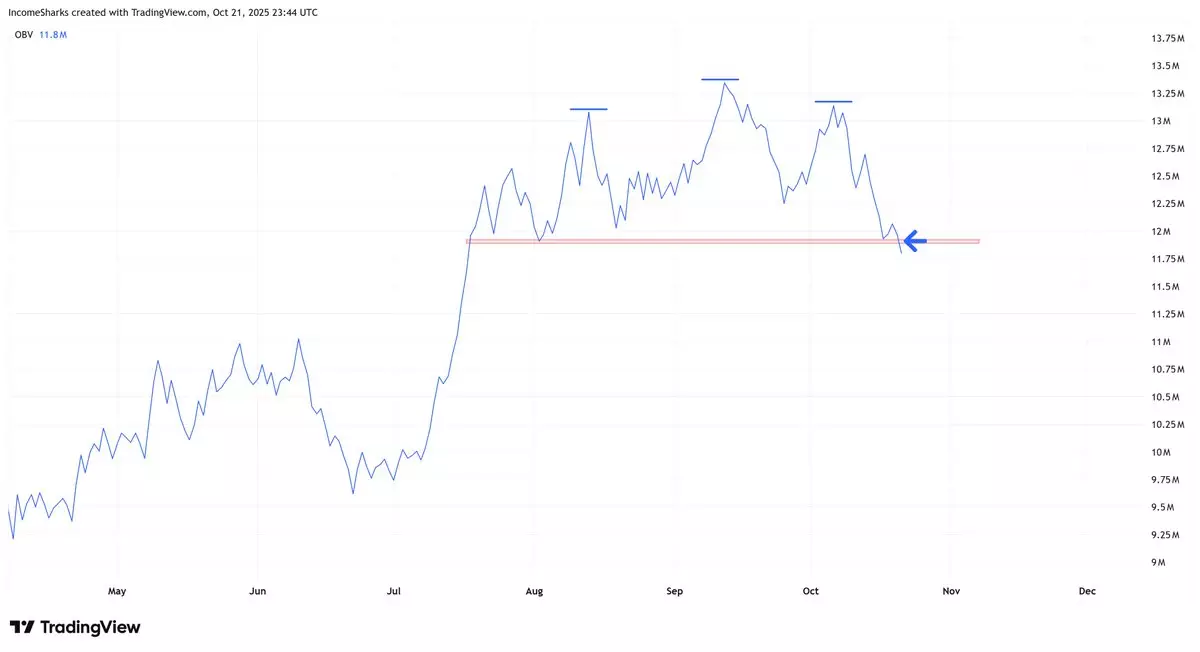Click the TradingView logo icon

(22, 627)
